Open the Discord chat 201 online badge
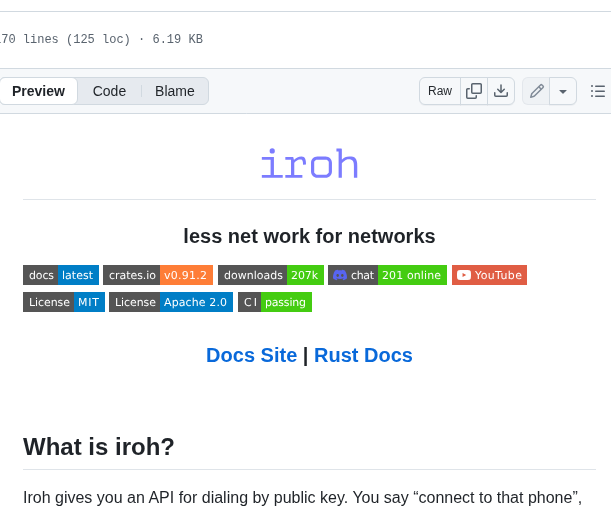Viewport: 611px width, 515px height. pos(387,275)
